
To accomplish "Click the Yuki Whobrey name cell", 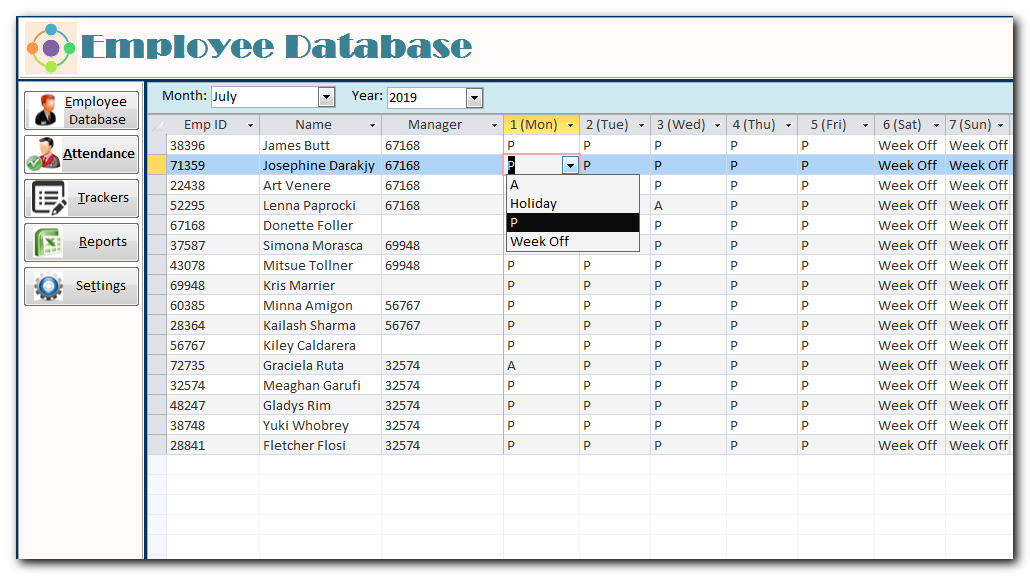I will (321, 426).
